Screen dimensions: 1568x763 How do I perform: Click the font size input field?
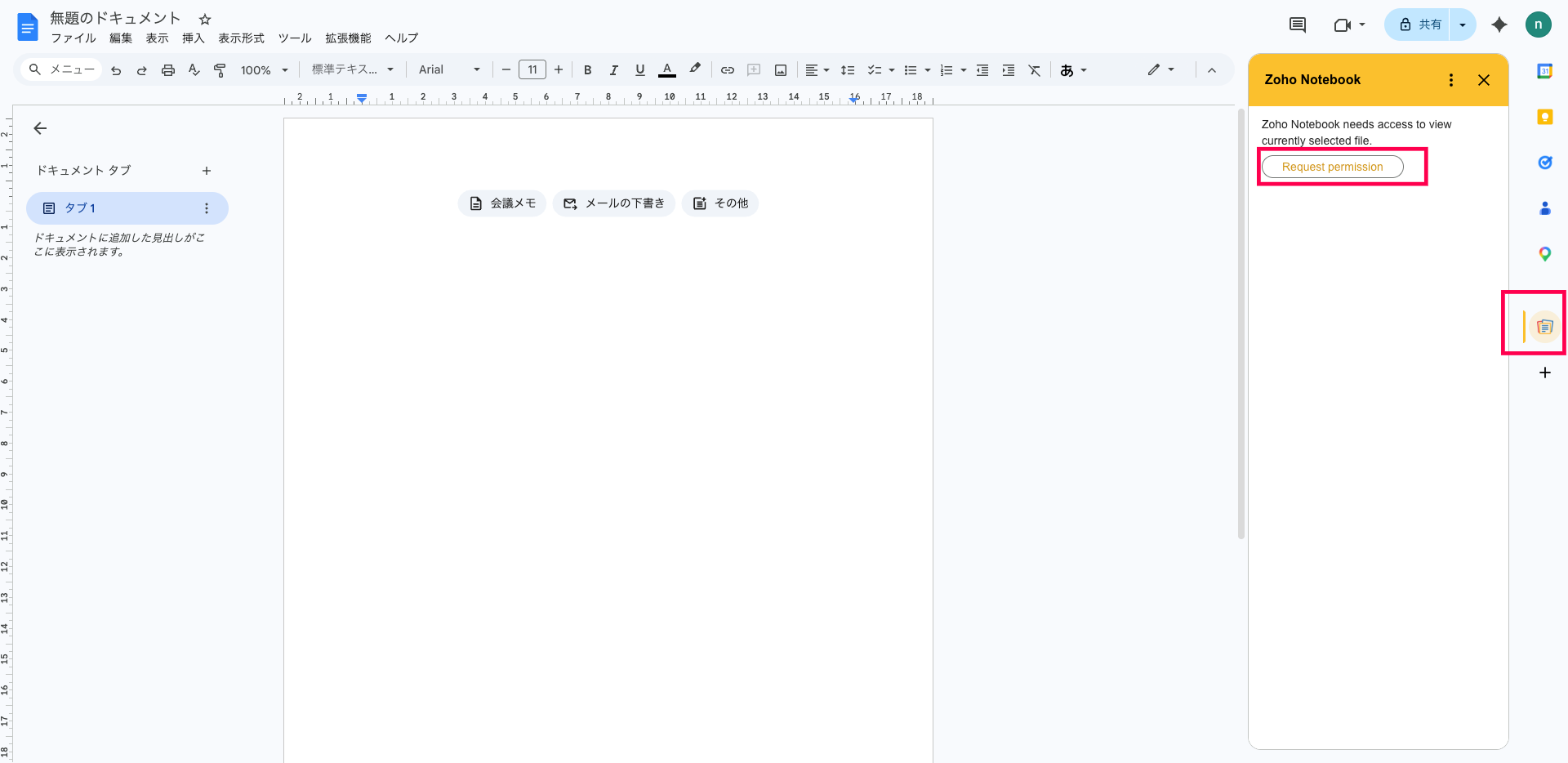(532, 70)
